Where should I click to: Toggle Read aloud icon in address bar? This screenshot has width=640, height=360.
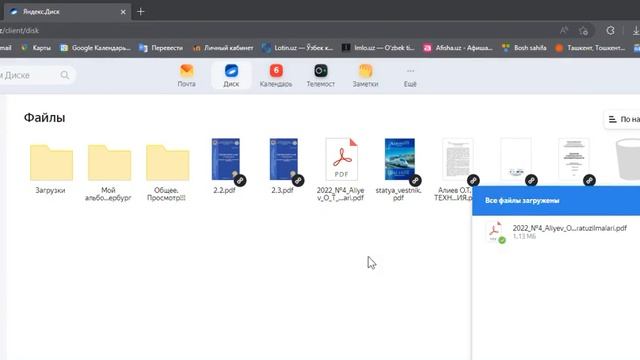[564, 30]
